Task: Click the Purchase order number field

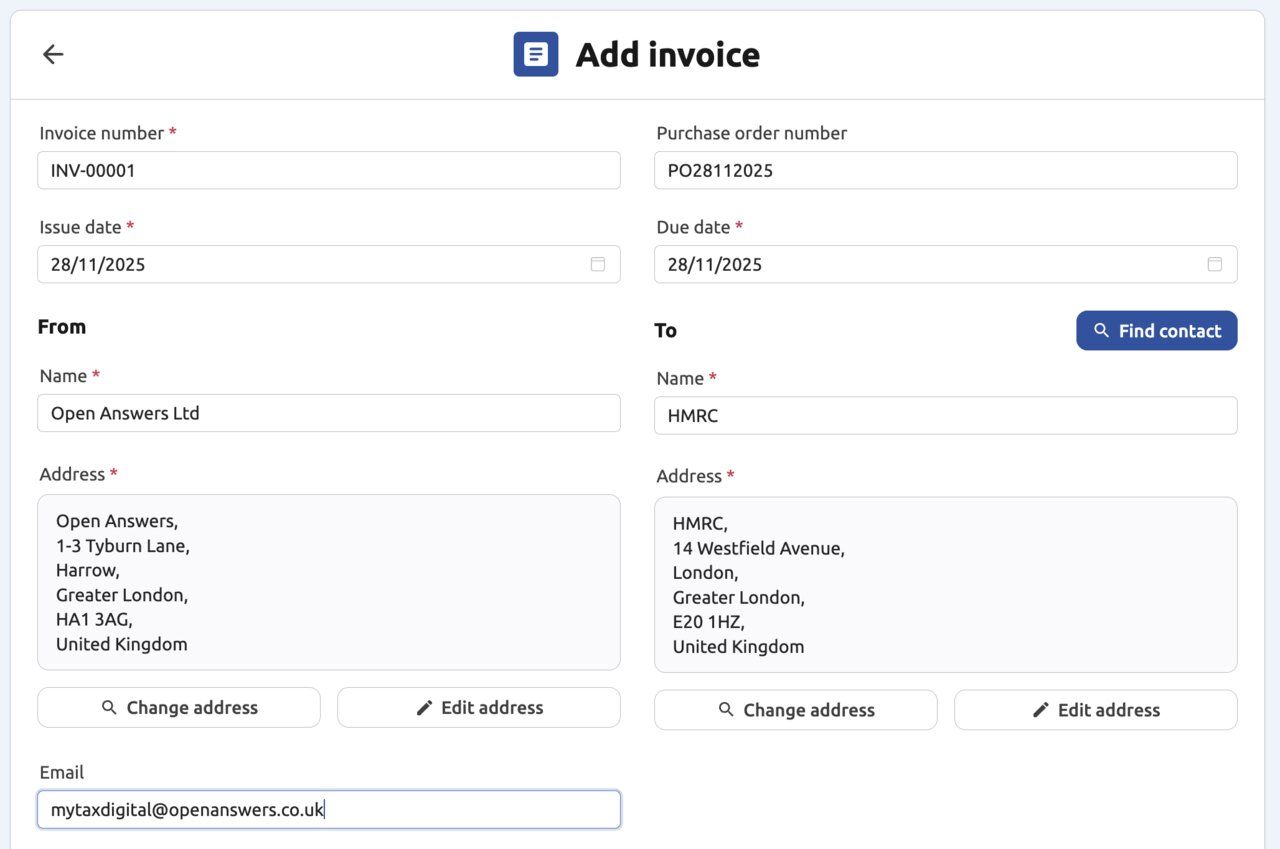Action: (945, 170)
